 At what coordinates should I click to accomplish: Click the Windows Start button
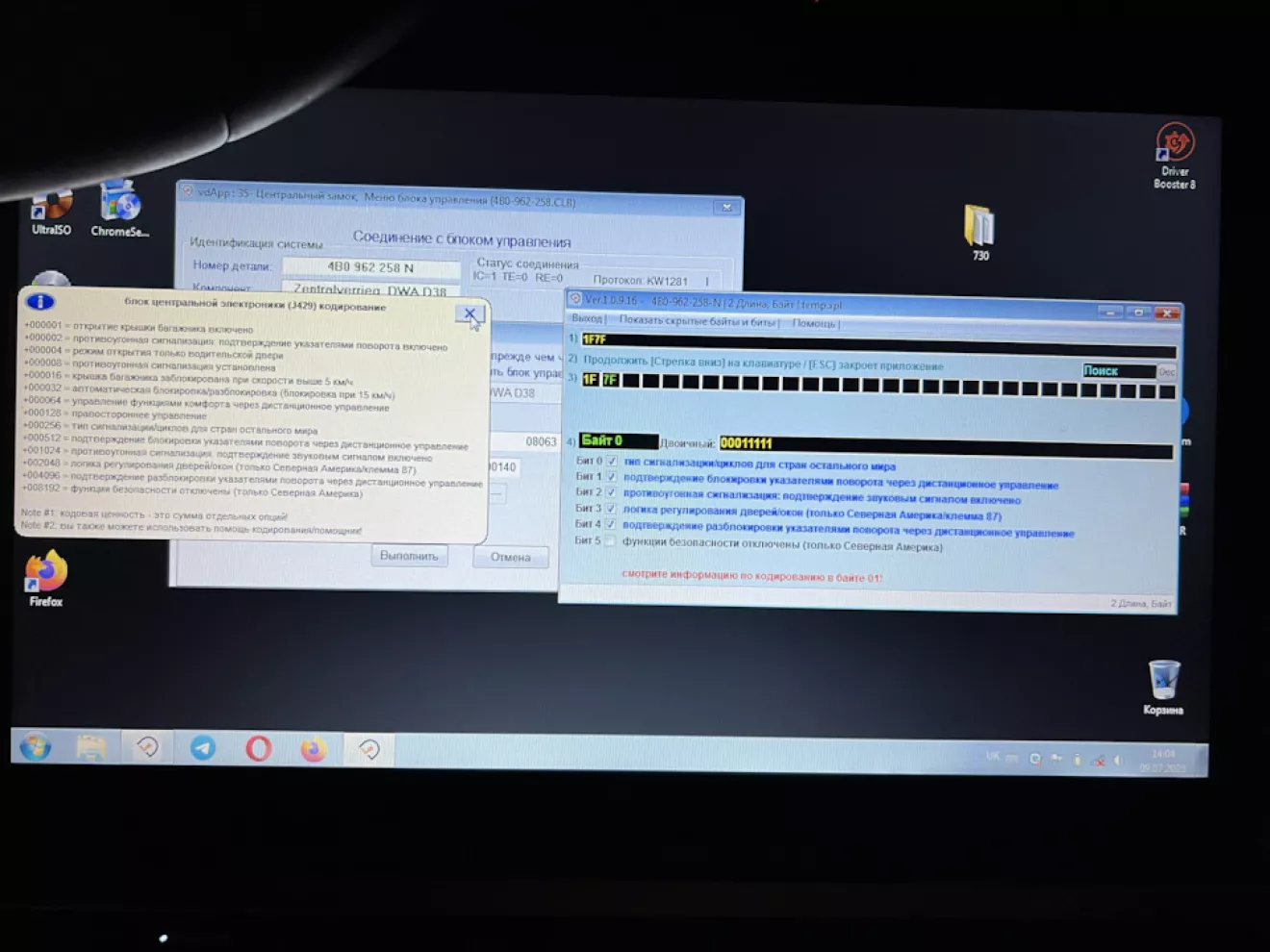(x=36, y=747)
